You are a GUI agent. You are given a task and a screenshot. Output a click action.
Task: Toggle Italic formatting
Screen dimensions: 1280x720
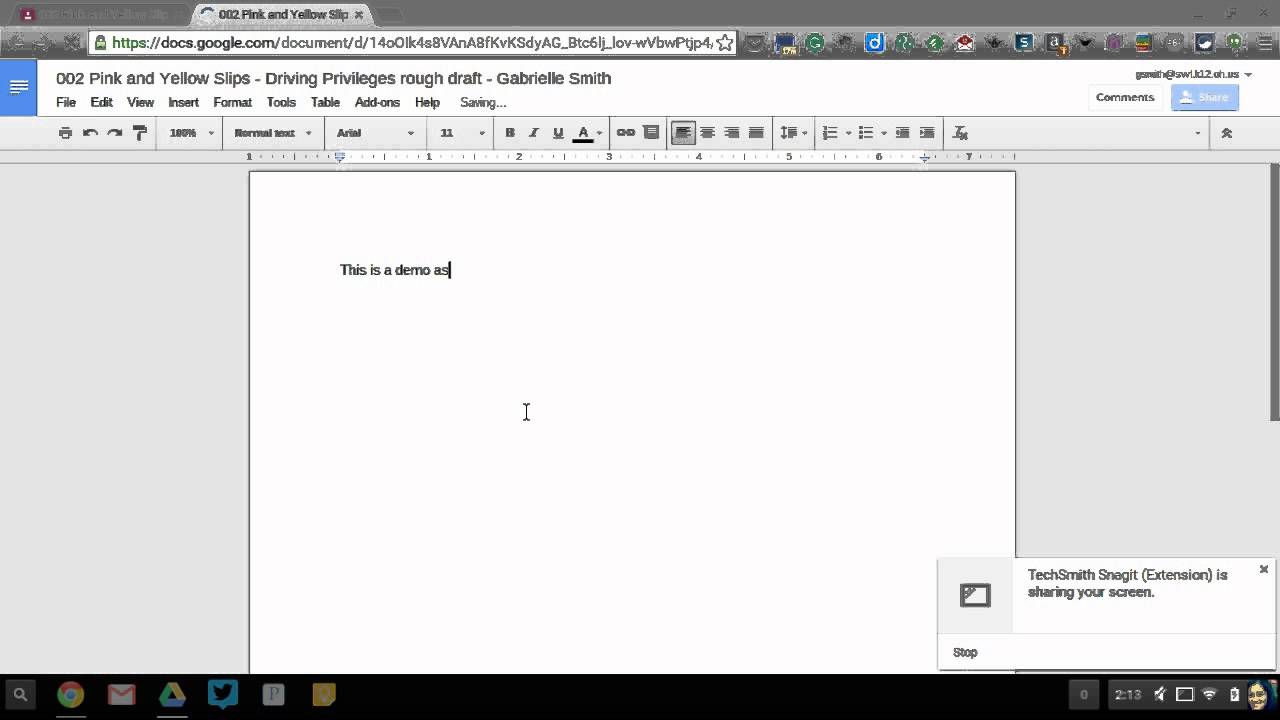point(534,133)
